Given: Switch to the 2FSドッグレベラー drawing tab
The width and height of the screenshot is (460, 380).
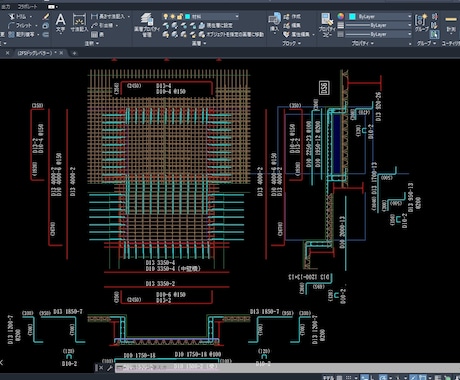Looking at the screenshot, I should coord(35,53).
